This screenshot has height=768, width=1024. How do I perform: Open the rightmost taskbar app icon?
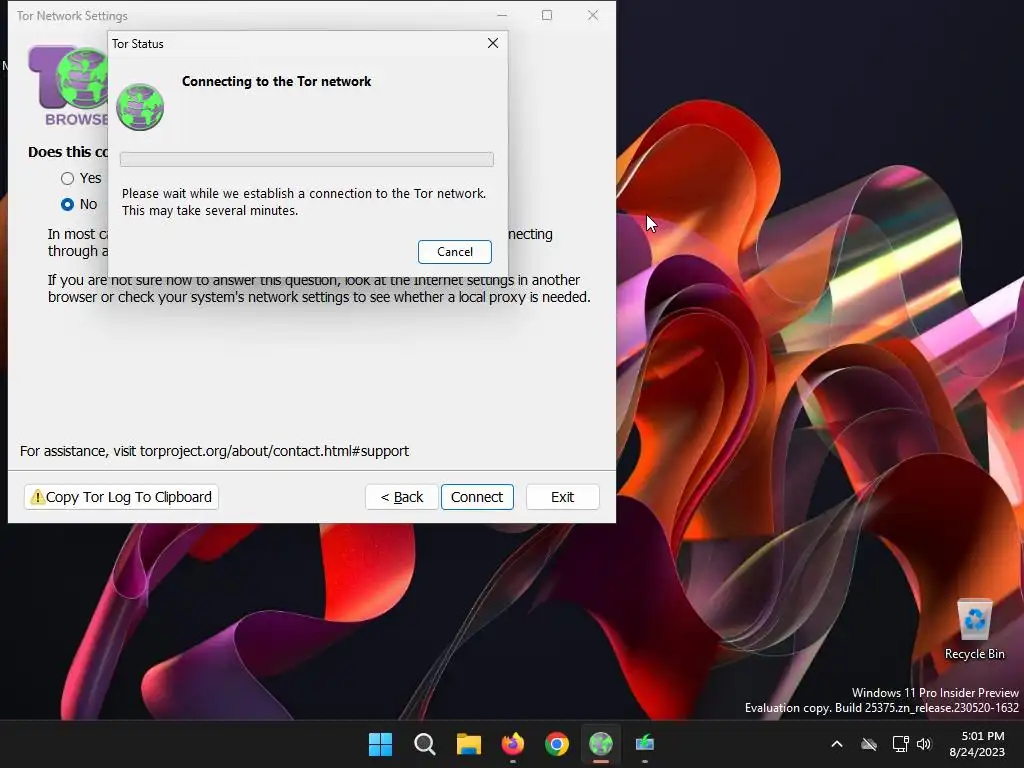tap(645, 744)
